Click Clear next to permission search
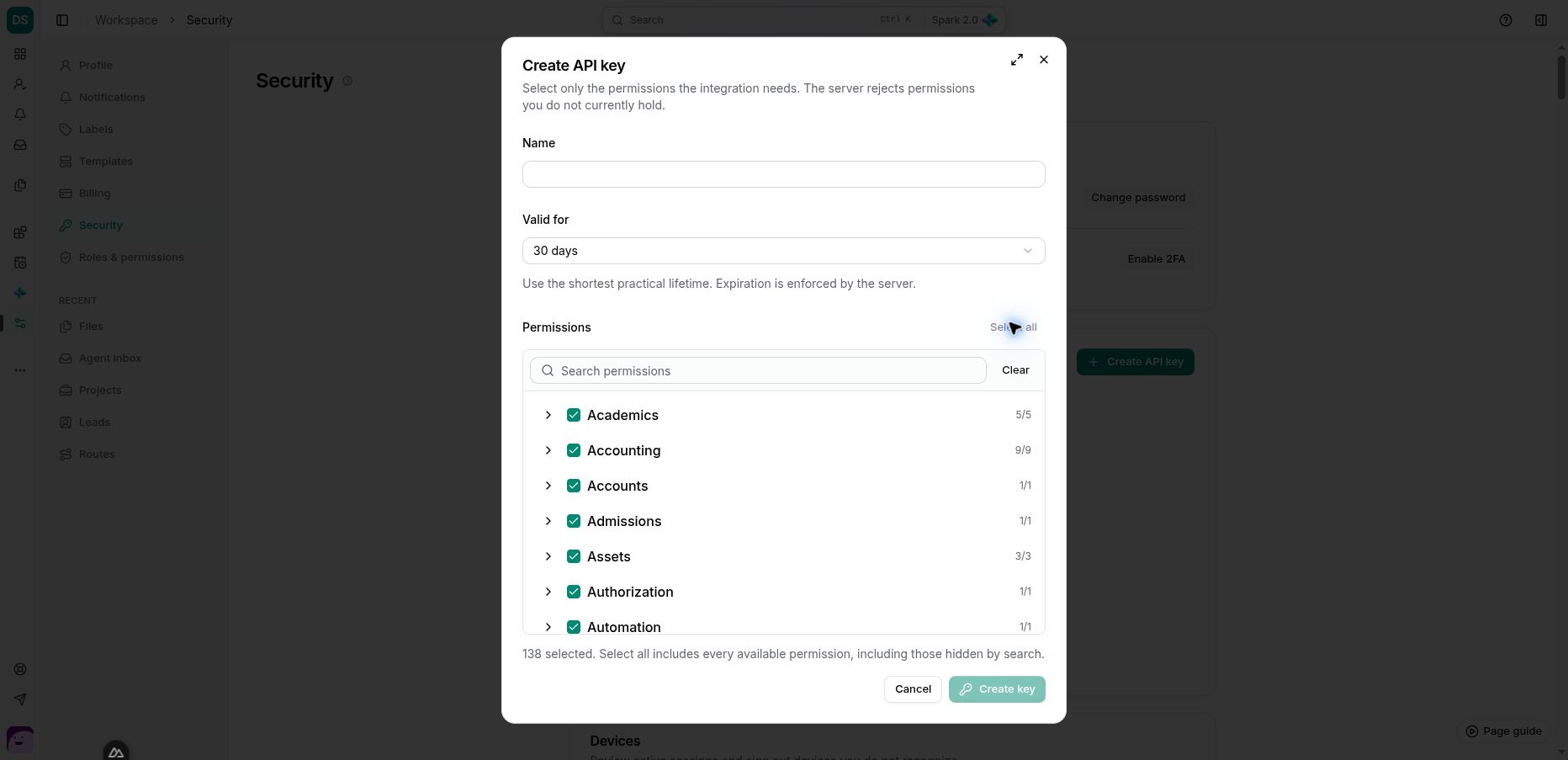This screenshot has width=1568, height=760. (1015, 370)
